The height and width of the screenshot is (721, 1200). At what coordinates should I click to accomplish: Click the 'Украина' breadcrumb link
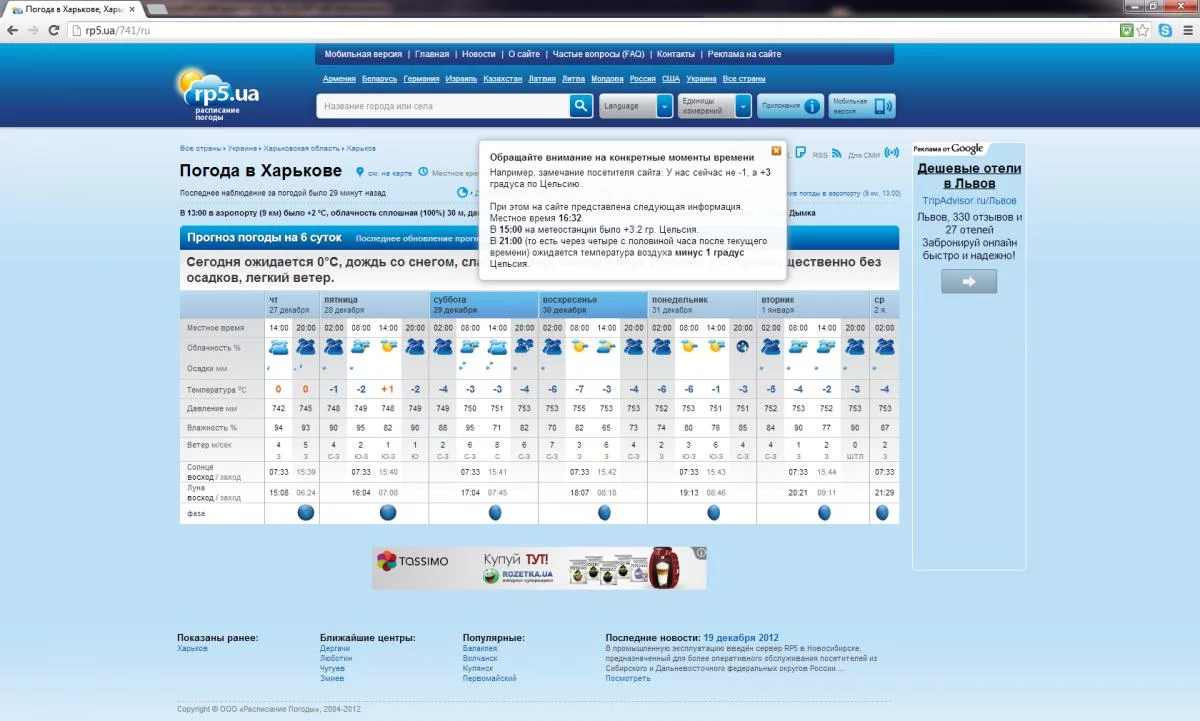[x=242, y=148]
